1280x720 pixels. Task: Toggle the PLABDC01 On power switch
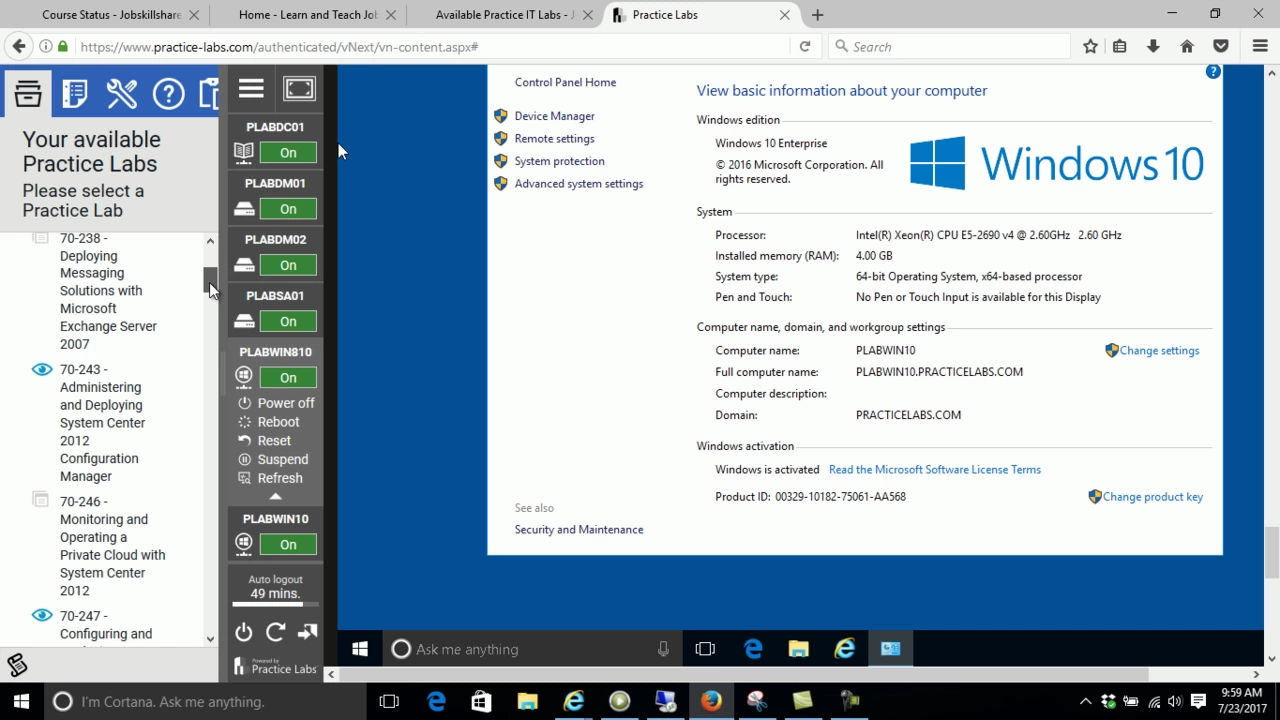(x=288, y=153)
